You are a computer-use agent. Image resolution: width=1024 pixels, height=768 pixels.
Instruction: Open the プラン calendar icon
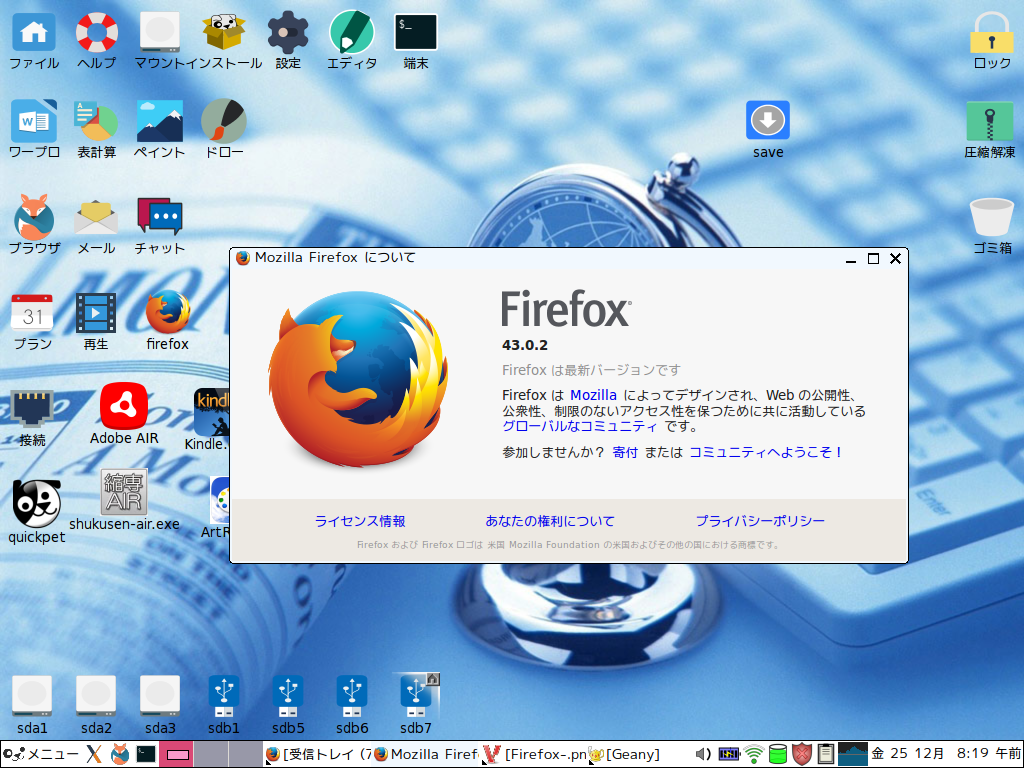pyautogui.click(x=33, y=313)
